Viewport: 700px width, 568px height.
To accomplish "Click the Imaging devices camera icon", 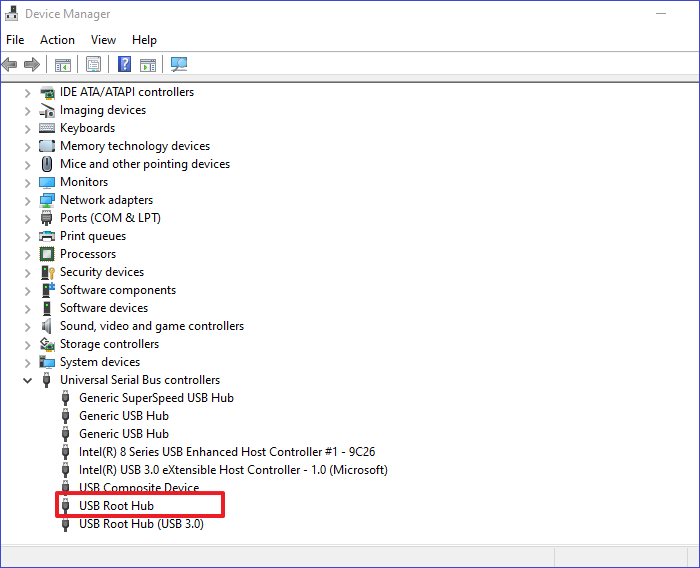I will point(47,110).
